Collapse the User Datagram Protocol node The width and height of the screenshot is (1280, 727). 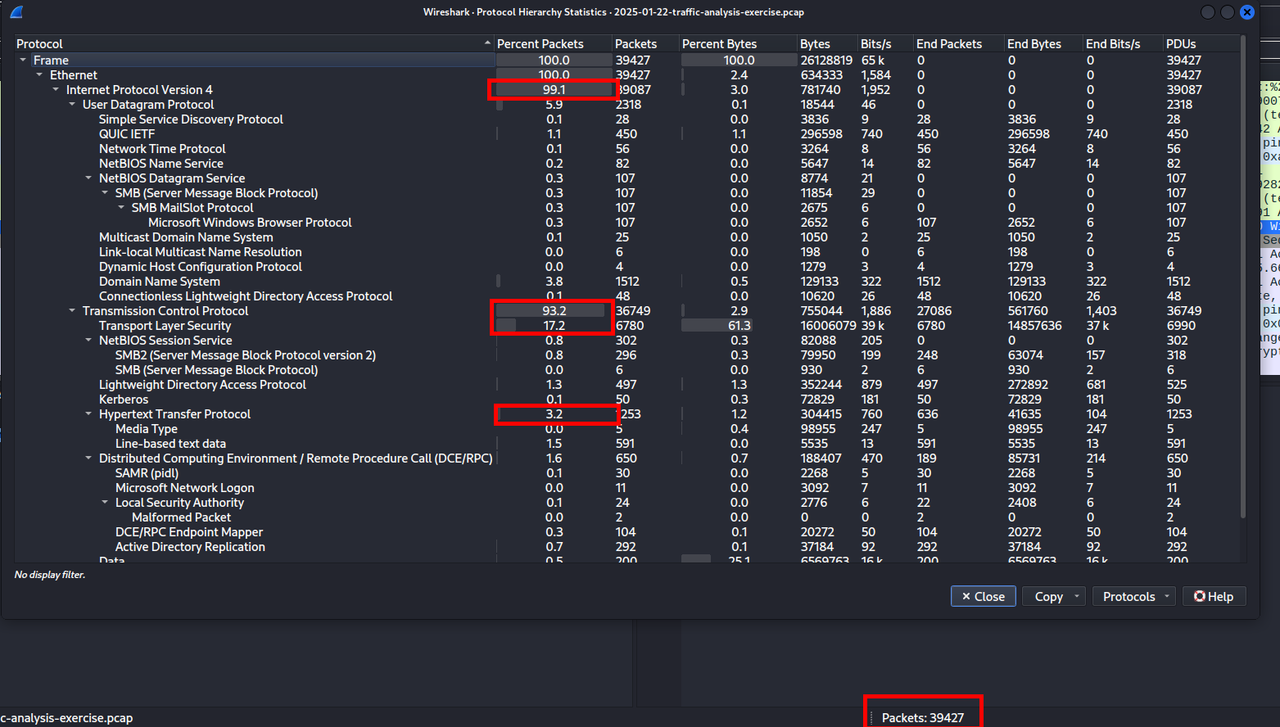pyautogui.click(x=72, y=105)
